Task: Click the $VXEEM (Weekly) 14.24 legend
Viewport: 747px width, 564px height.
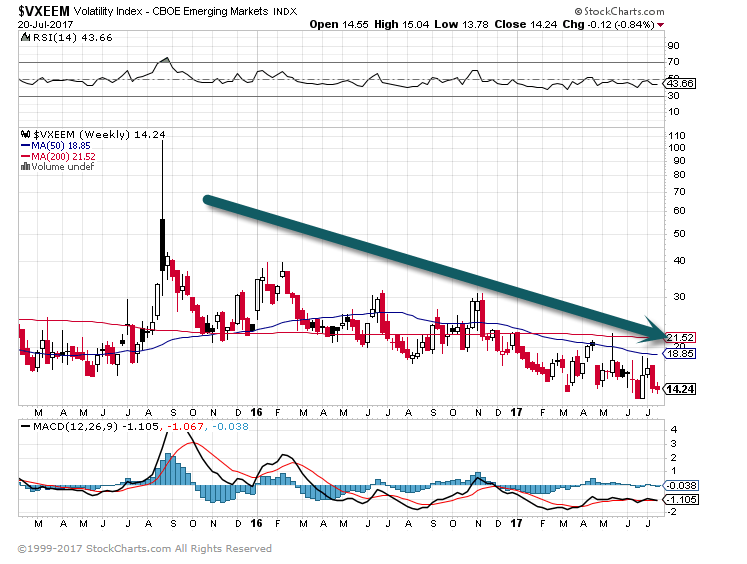Action: coord(99,135)
